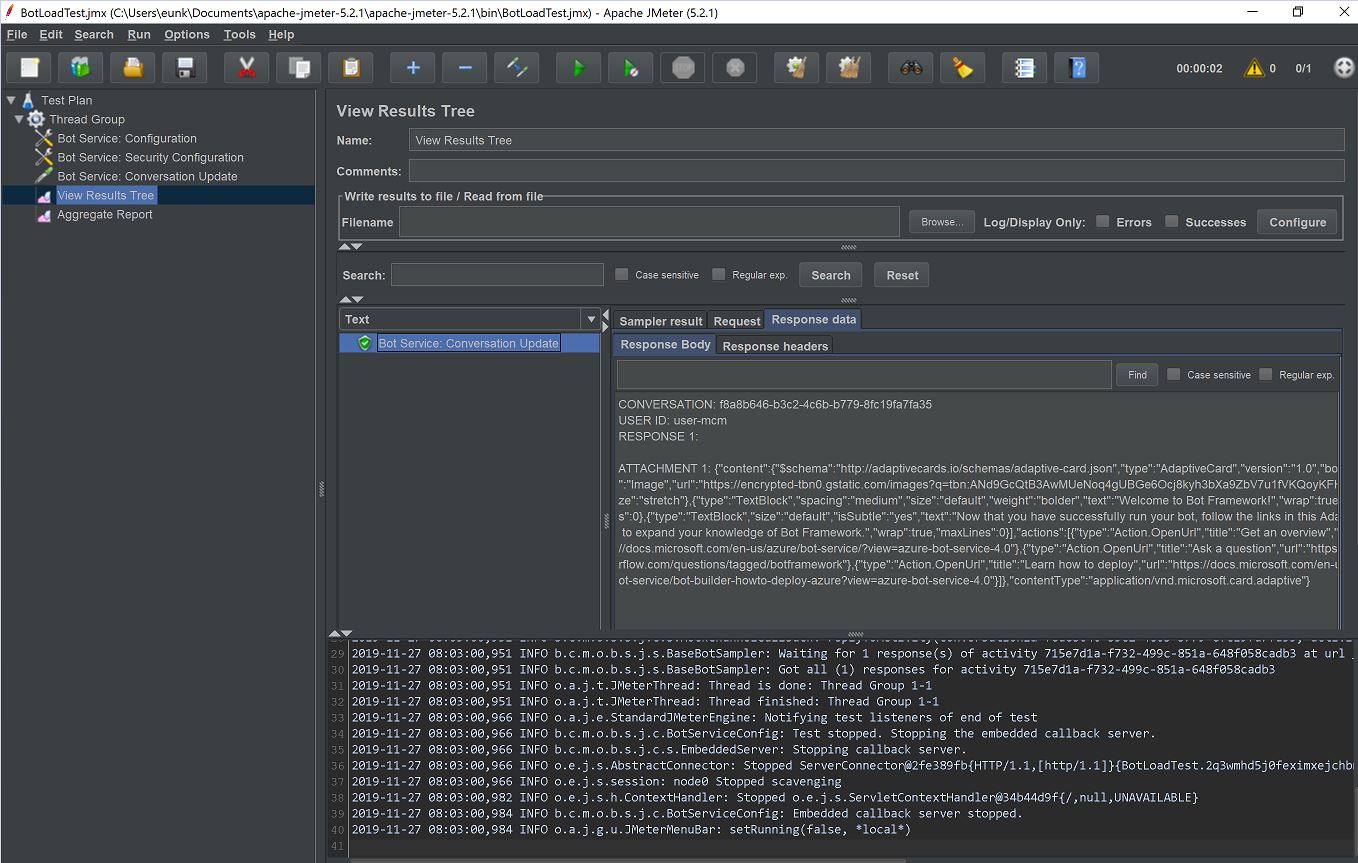Click the green shield success icon on sample

(365, 343)
